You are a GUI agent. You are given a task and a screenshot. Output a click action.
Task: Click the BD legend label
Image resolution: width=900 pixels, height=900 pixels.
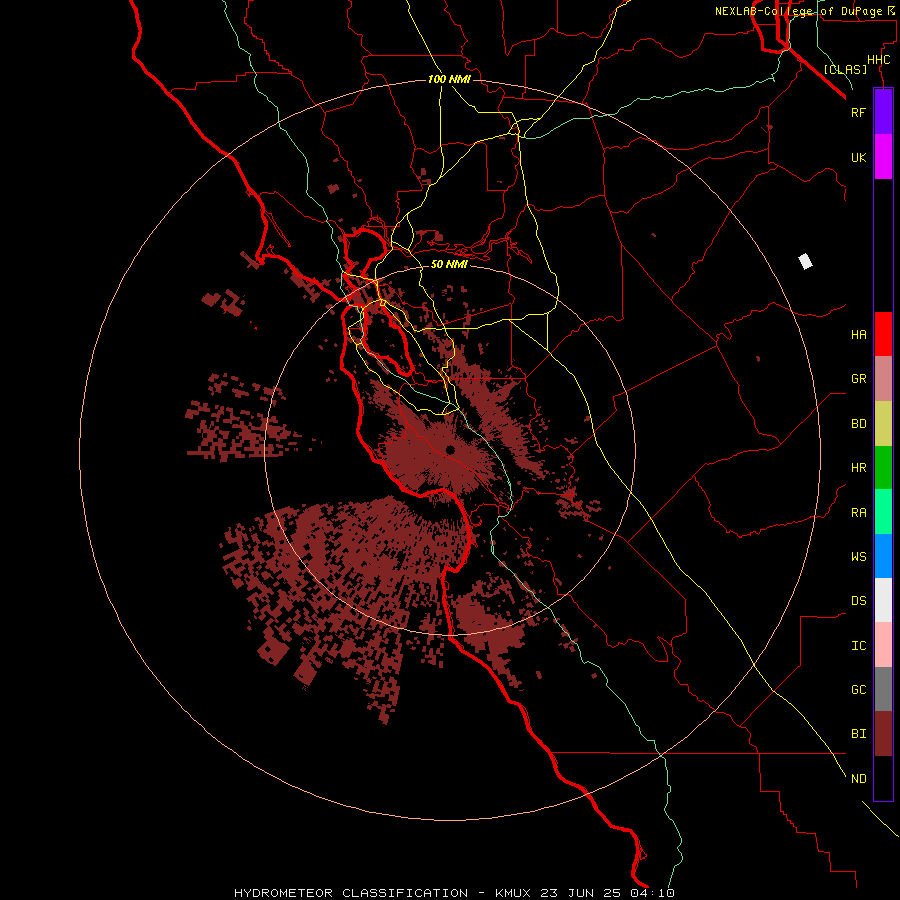click(858, 424)
